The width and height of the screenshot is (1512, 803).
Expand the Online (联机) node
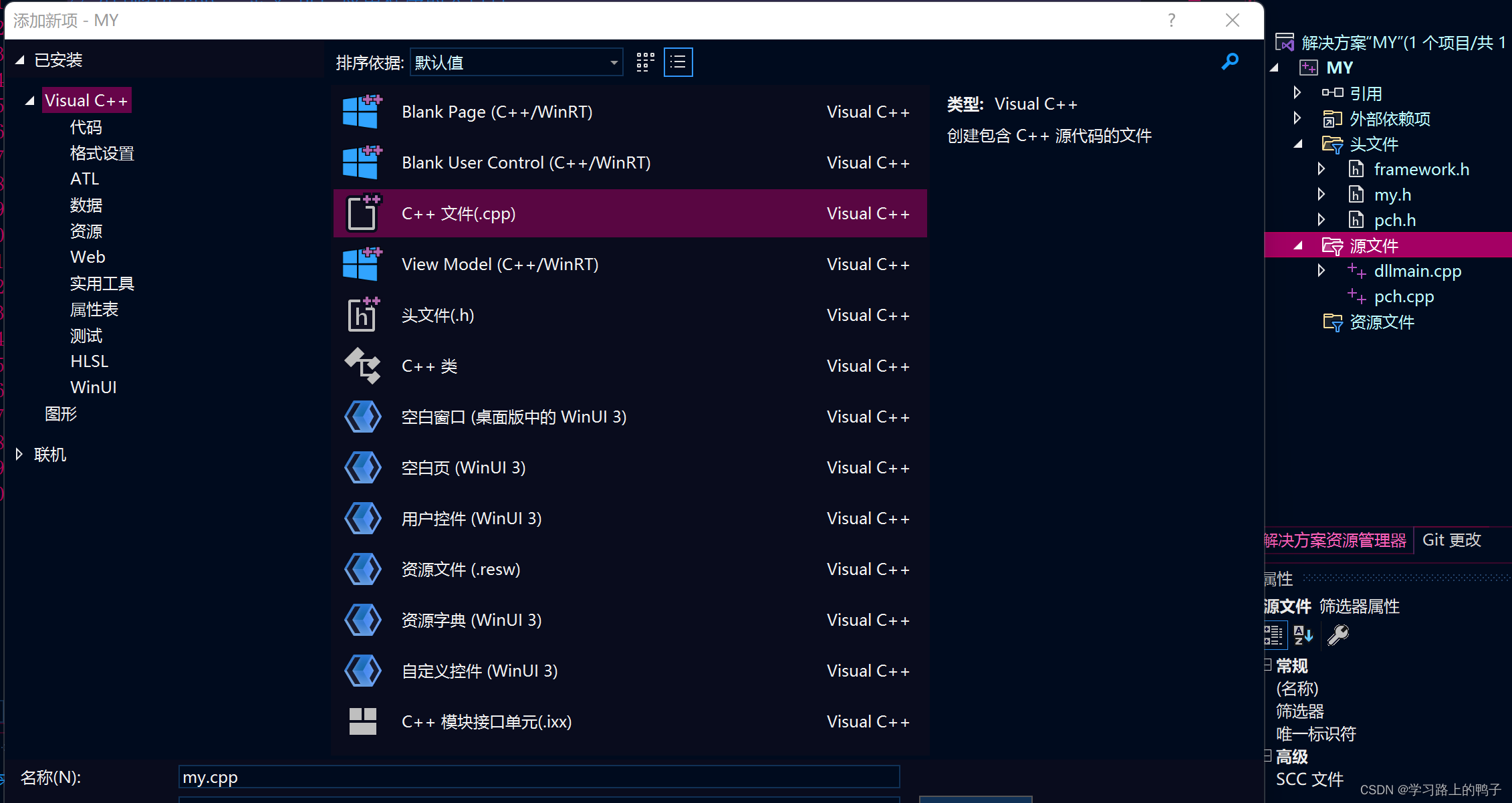pyautogui.click(x=19, y=455)
